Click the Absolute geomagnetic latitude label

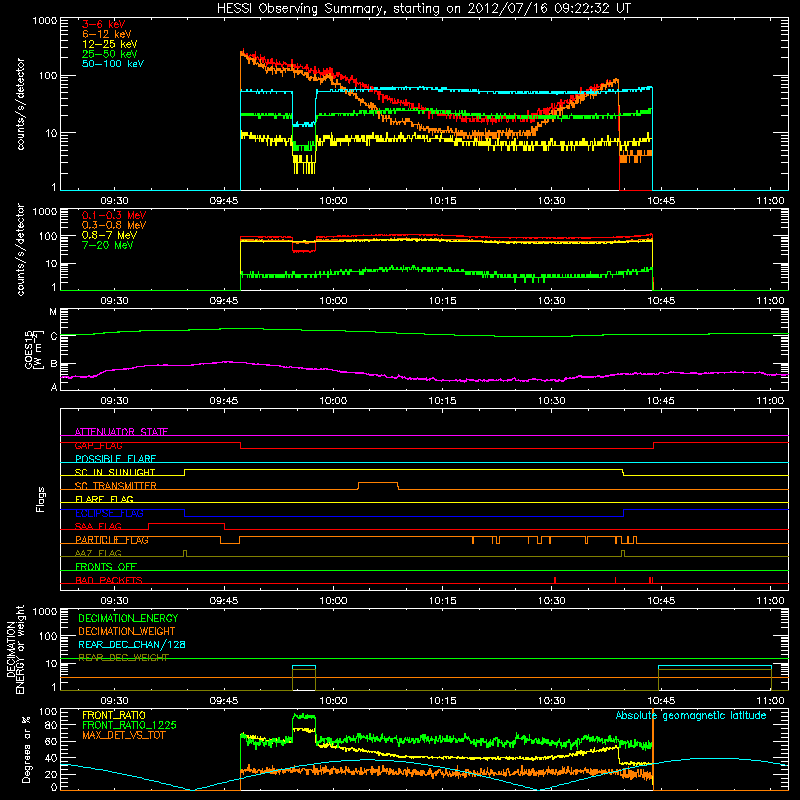[x=691, y=715]
